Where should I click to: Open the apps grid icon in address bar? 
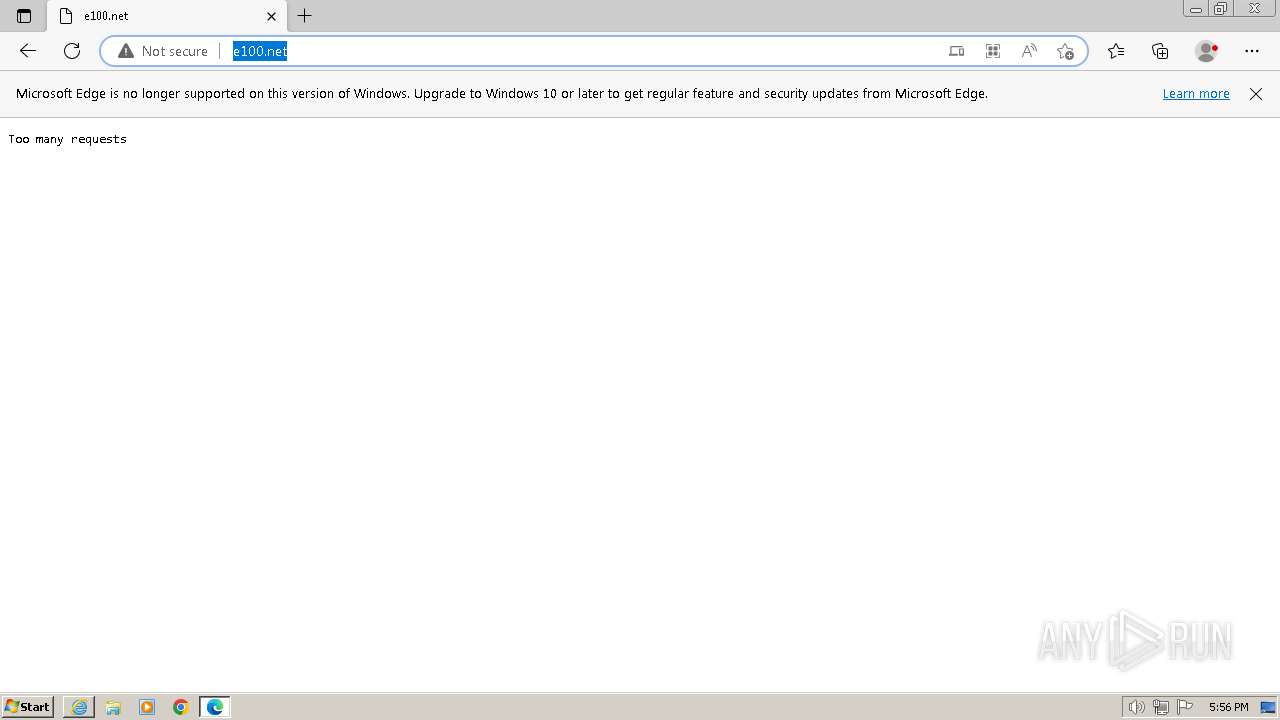tap(993, 51)
